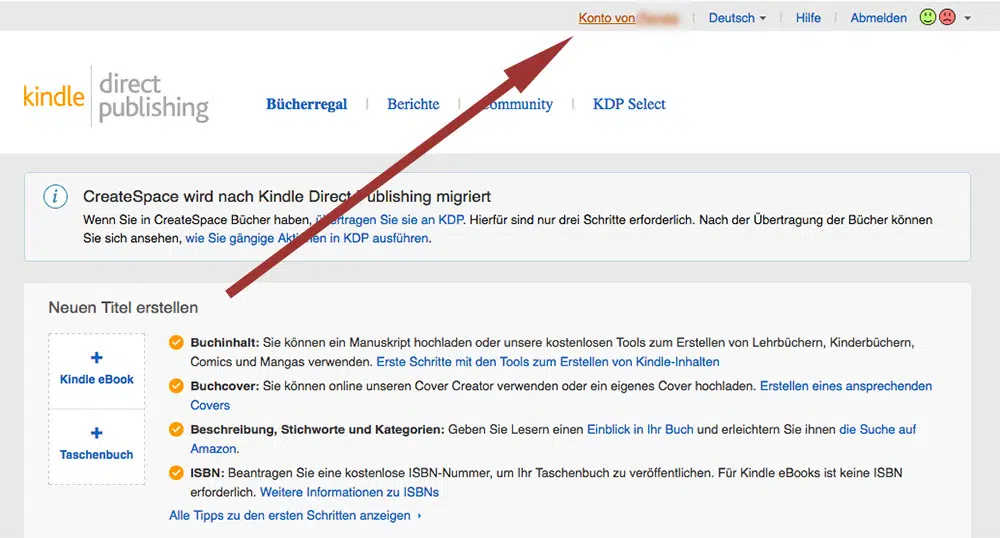Open the dropdown arrow beside the smileys
The width and height of the screenshot is (1000, 538).
[x=967, y=18]
